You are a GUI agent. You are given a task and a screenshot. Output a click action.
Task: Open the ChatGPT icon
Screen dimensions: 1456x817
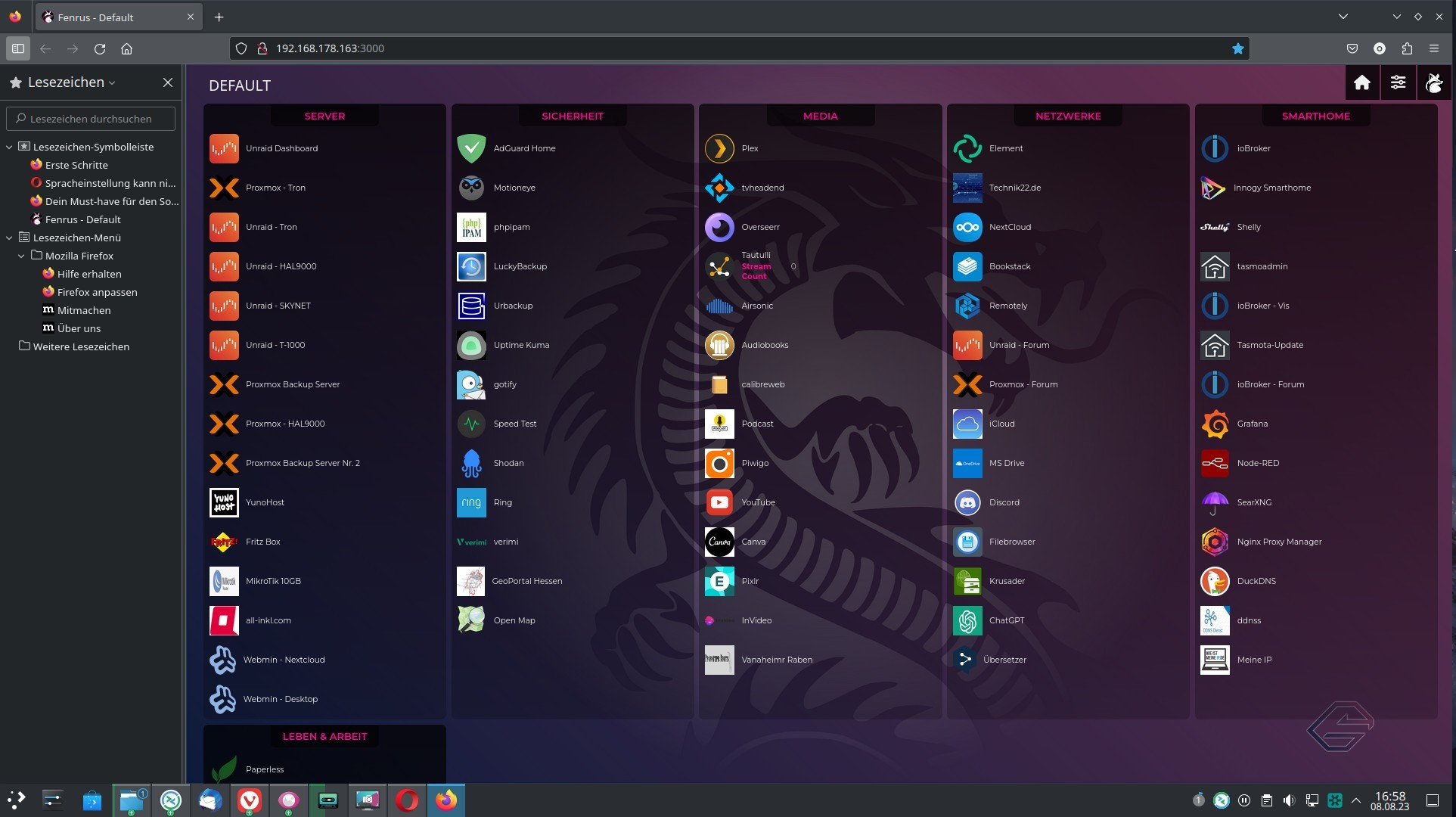tap(967, 620)
